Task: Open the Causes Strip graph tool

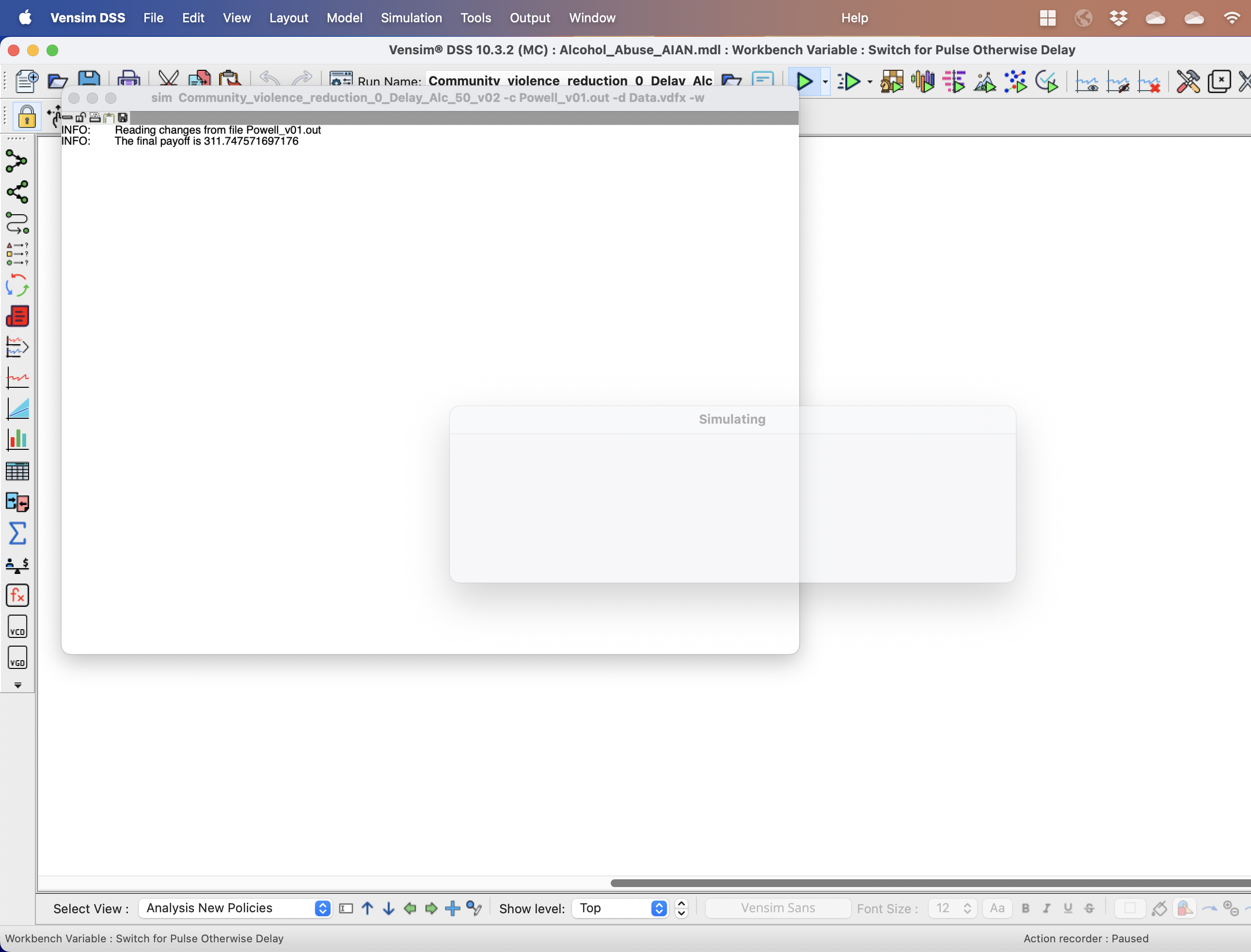Action: (x=17, y=347)
